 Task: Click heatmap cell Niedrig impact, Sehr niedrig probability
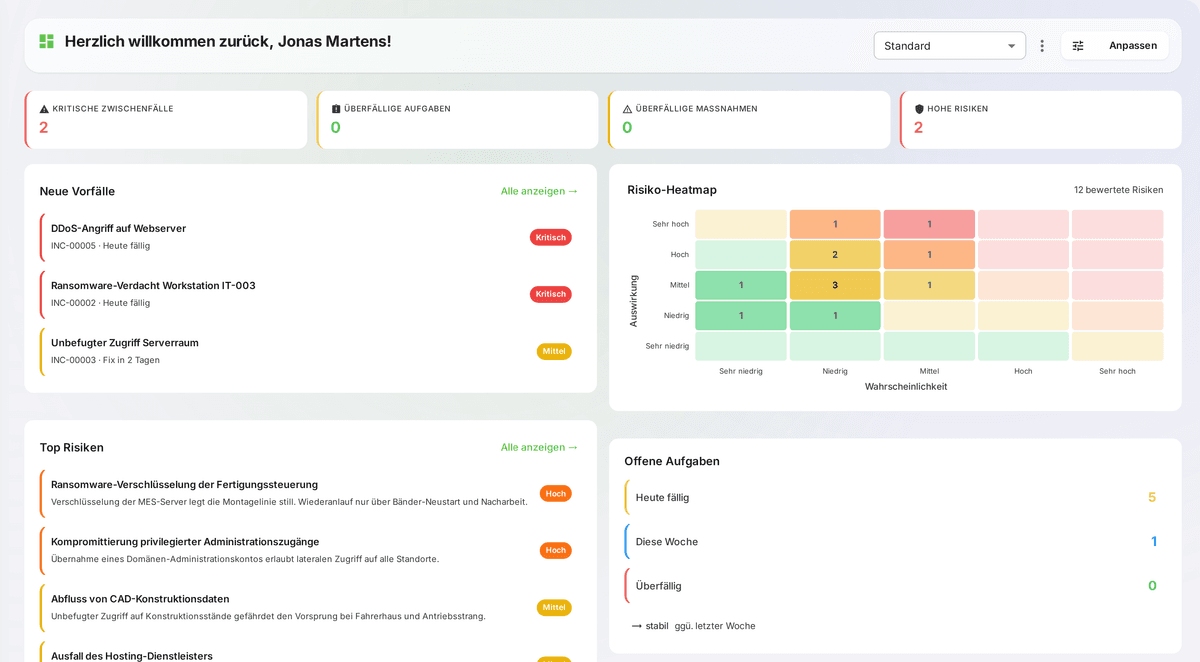741,315
